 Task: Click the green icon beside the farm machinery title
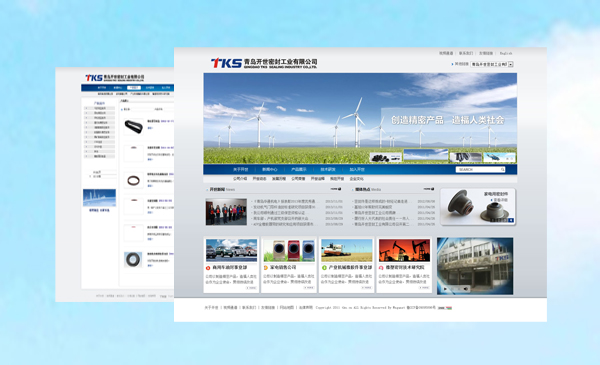tap(324, 268)
